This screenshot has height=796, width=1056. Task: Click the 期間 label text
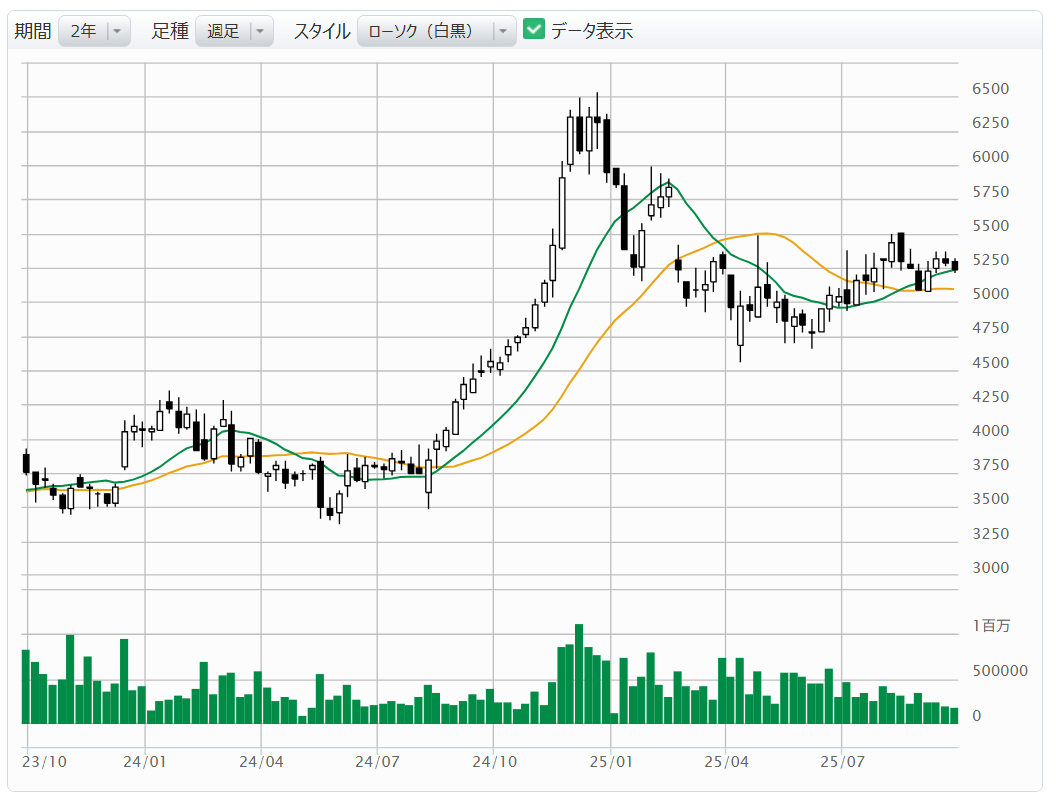click(x=32, y=31)
